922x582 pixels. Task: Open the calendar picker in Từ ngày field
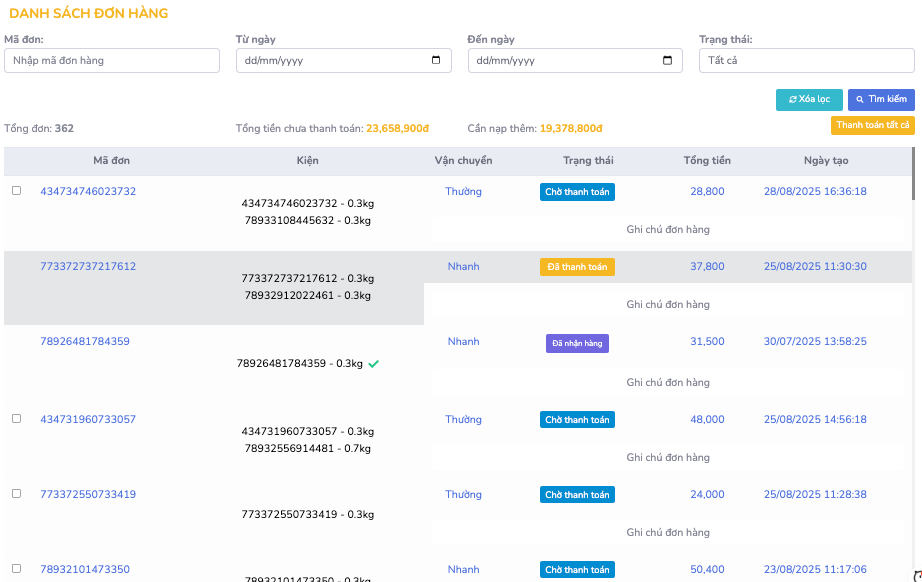[435, 61]
